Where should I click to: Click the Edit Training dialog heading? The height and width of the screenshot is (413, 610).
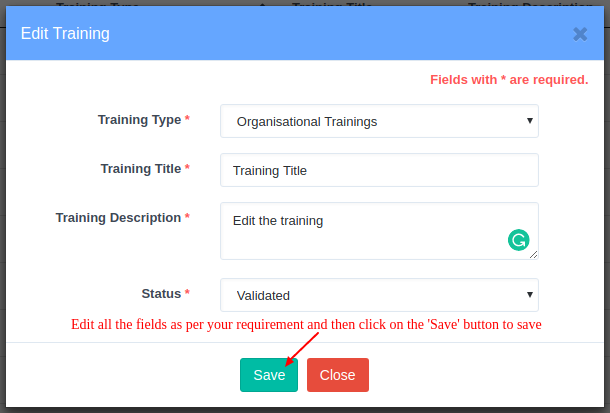tap(65, 33)
